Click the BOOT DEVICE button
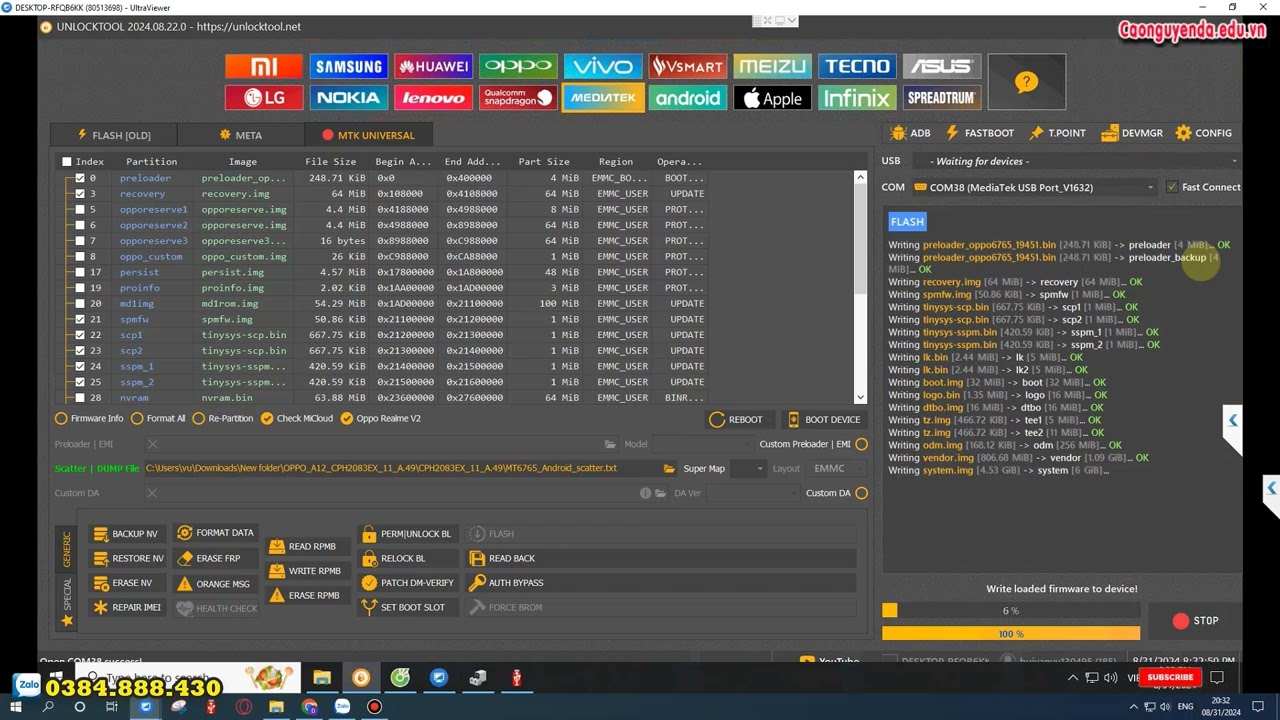The height and width of the screenshot is (720, 1280). (824, 420)
